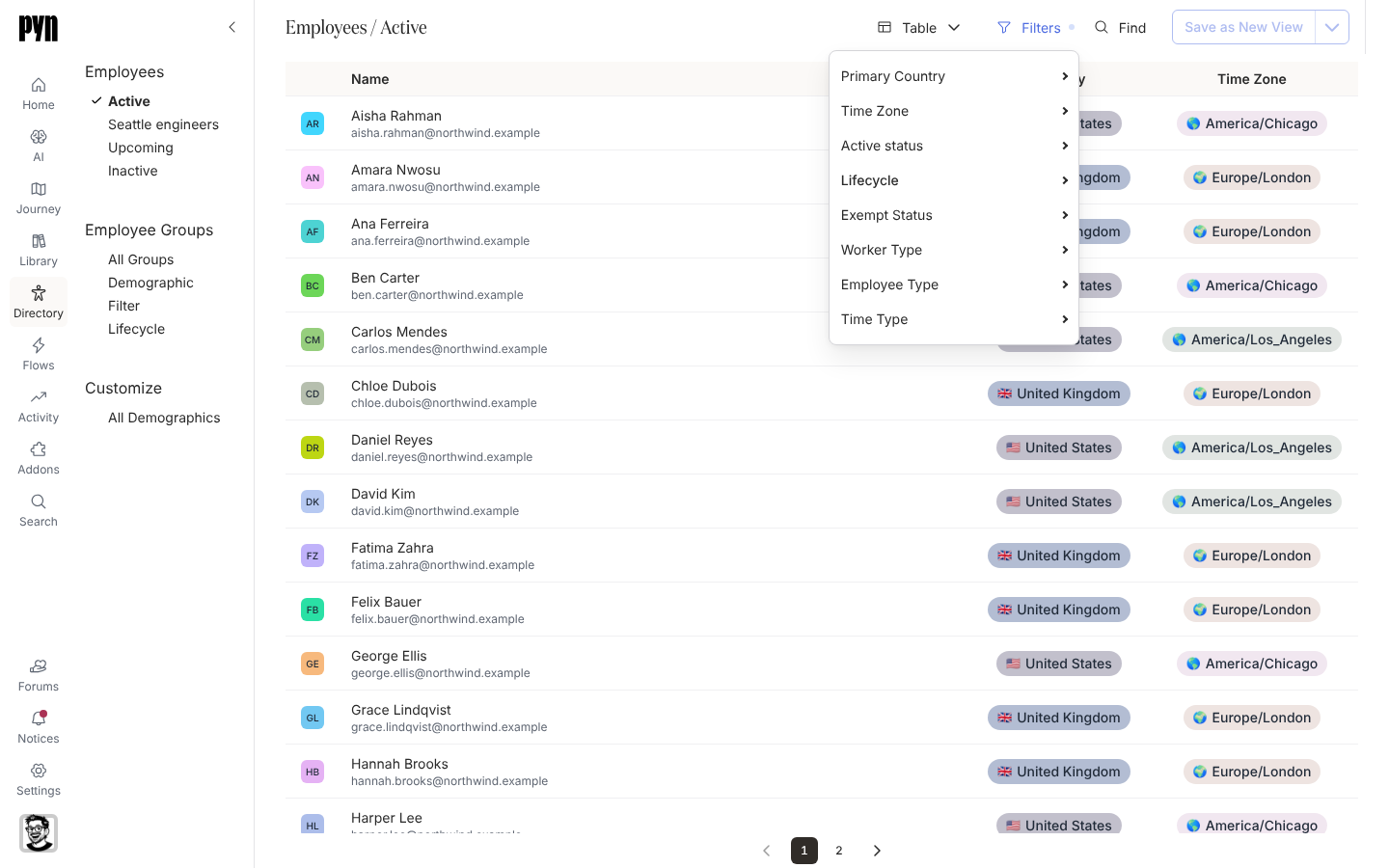Click the Pyn logo
The image size is (1389, 868).
click(x=39, y=28)
